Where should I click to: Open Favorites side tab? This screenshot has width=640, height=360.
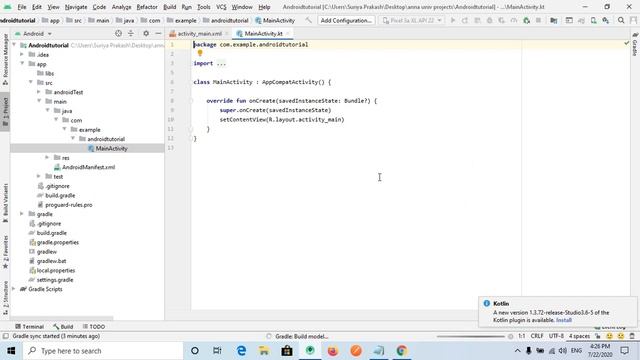point(5,251)
